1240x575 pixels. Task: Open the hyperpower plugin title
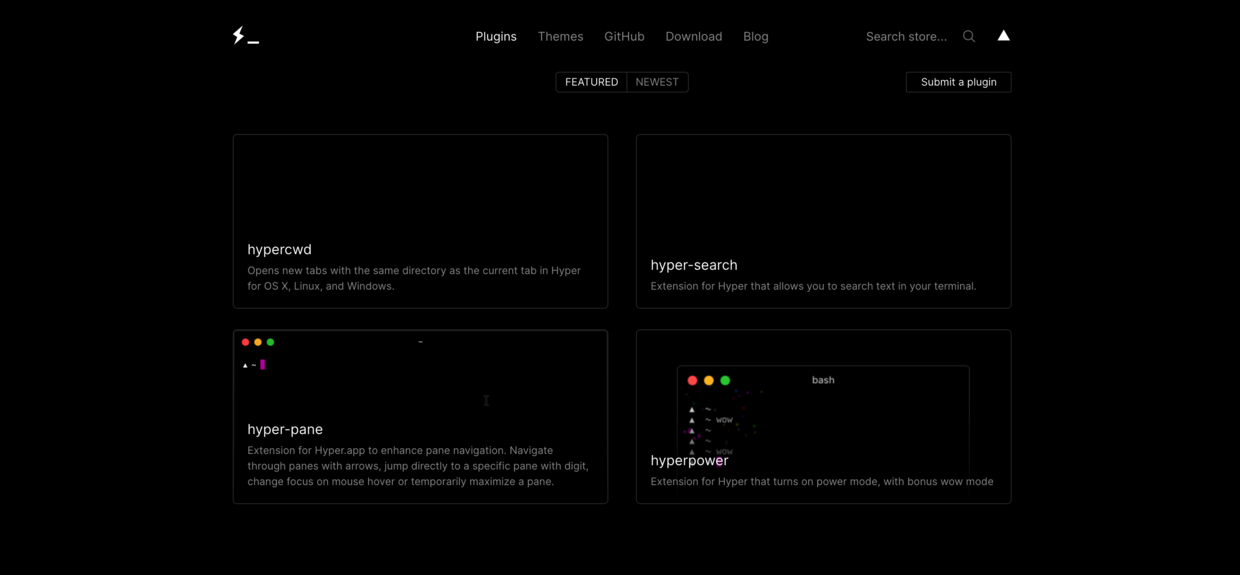tap(689, 460)
